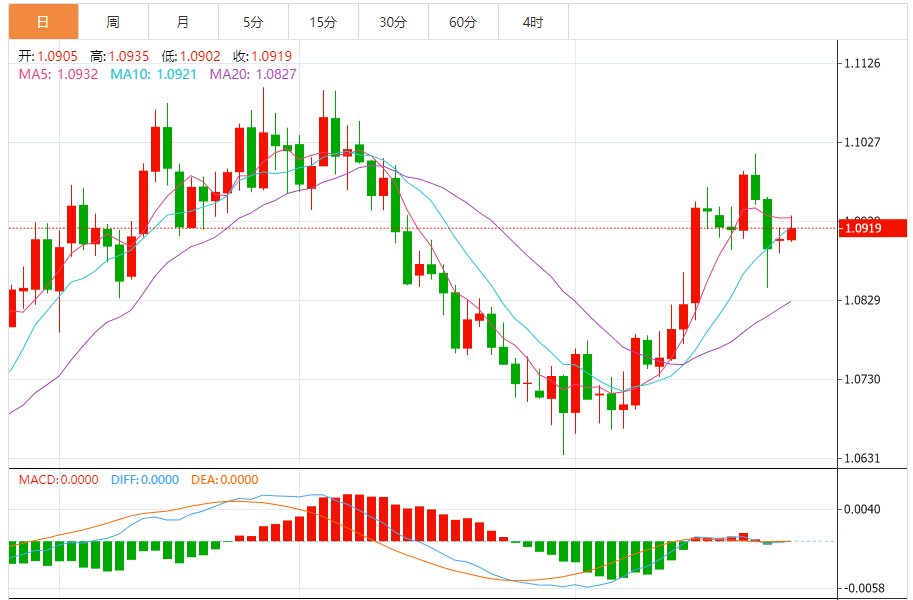Click the 1.1027 price axis label

click(862, 142)
